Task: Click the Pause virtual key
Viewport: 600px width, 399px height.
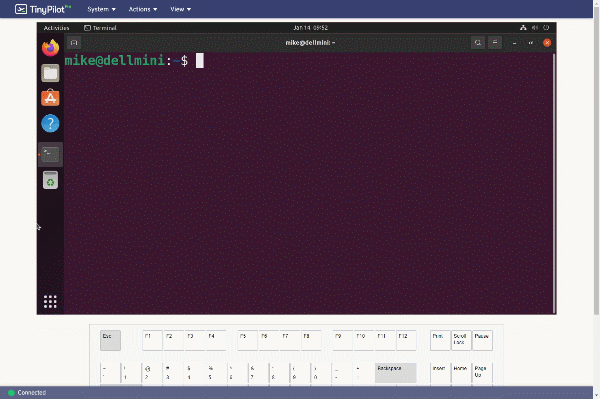Action: (x=482, y=340)
